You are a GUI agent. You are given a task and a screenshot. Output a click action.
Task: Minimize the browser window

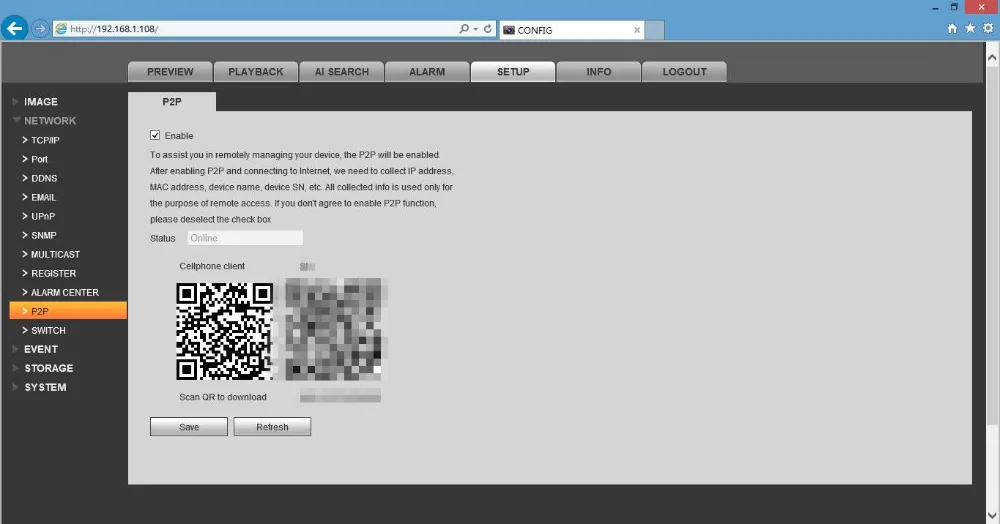click(935, 8)
